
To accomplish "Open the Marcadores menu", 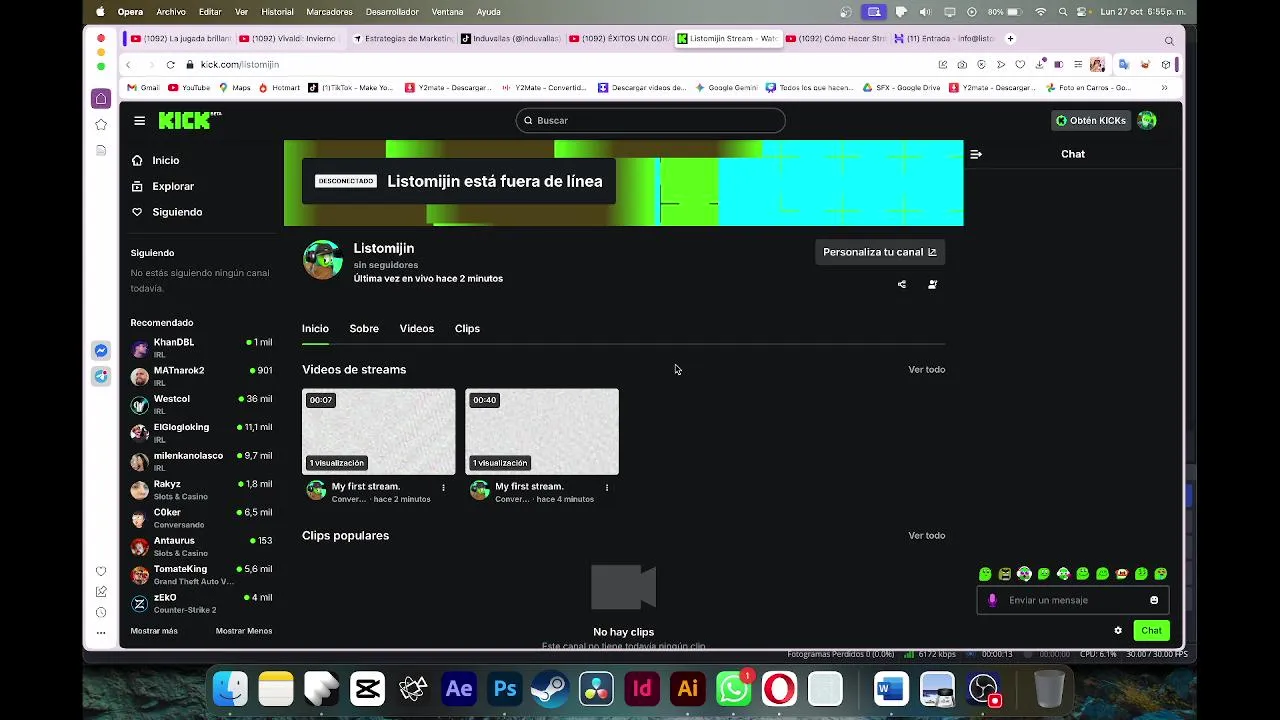I will tap(329, 12).
